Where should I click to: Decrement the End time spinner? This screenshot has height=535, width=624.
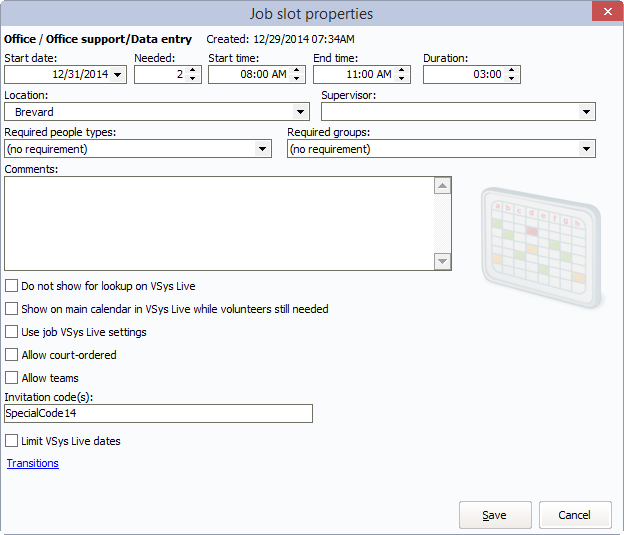point(402,79)
